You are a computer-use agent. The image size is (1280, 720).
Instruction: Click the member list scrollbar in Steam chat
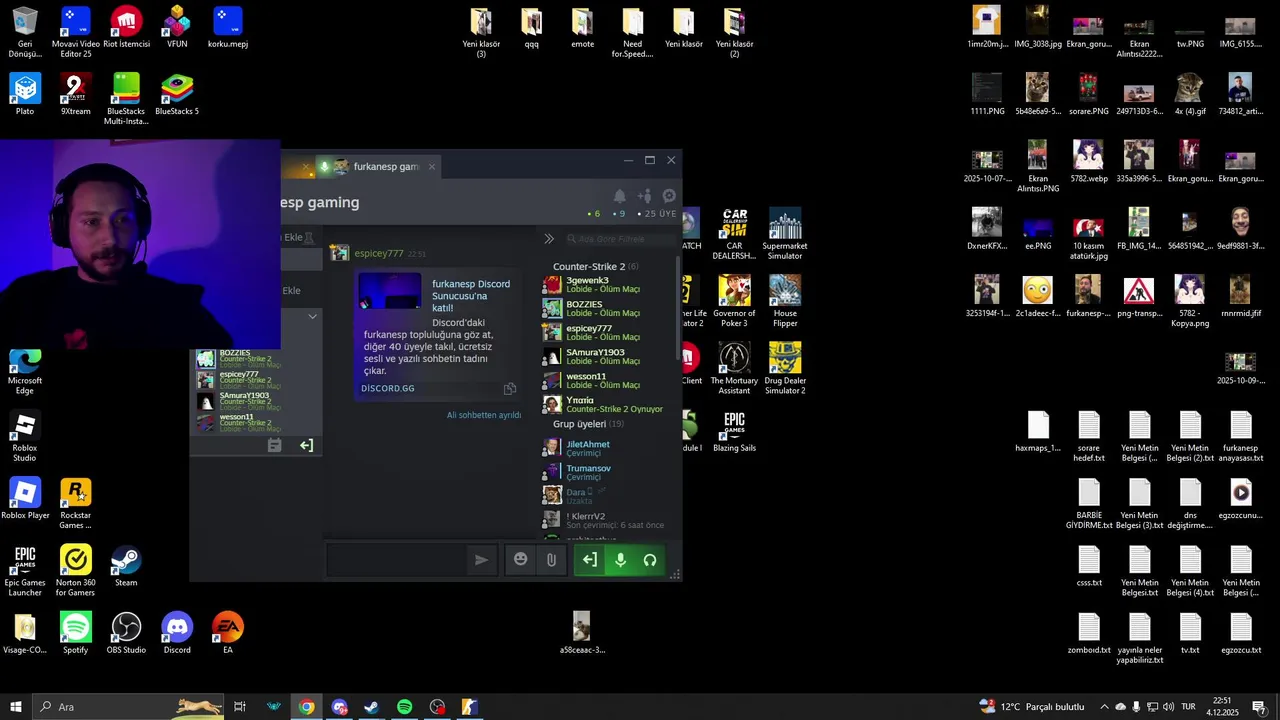click(x=679, y=310)
